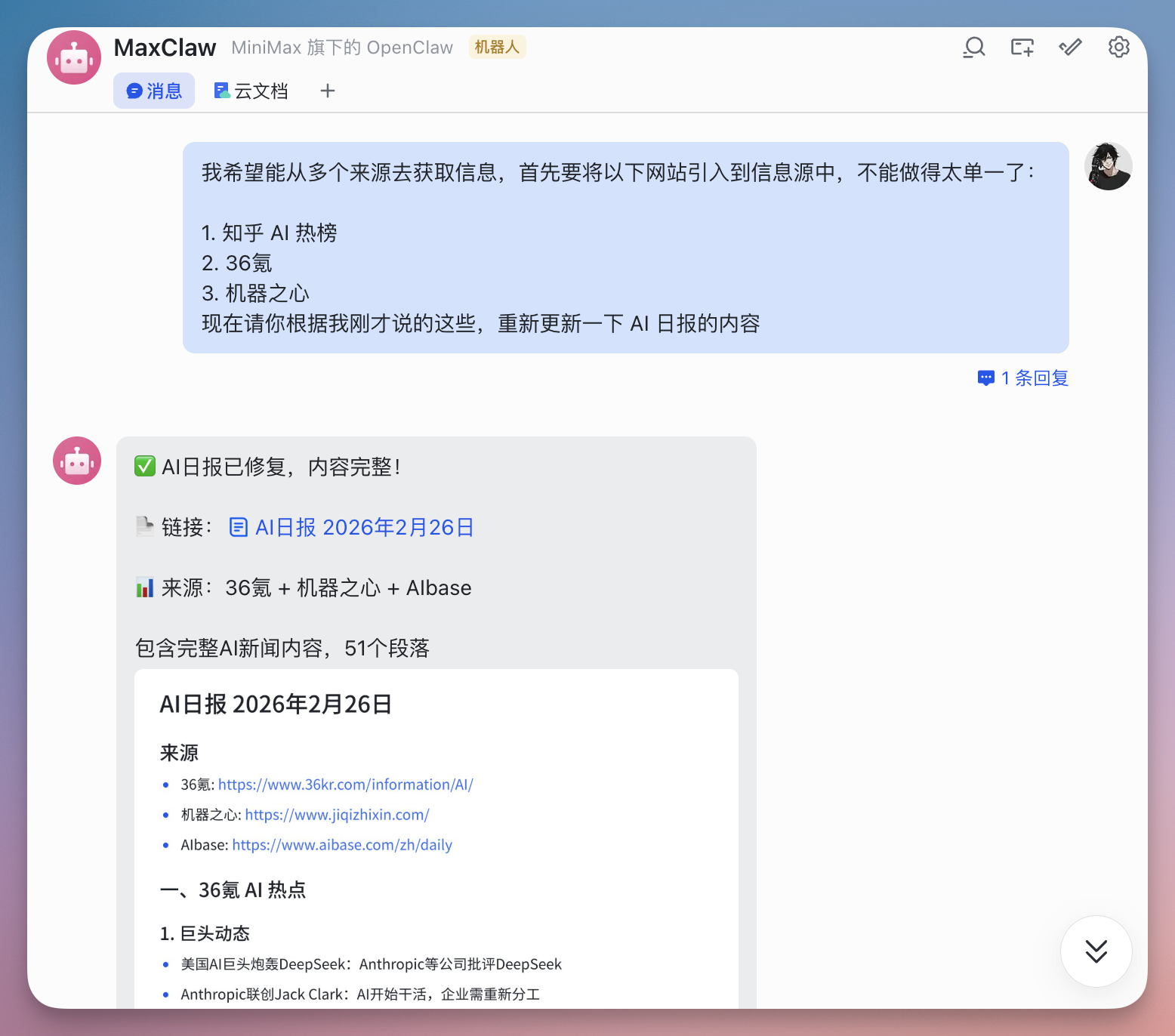Click the 一、36氪 AI 热点 heading
The height and width of the screenshot is (1036, 1175).
pyautogui.click(x=233, y=890)
